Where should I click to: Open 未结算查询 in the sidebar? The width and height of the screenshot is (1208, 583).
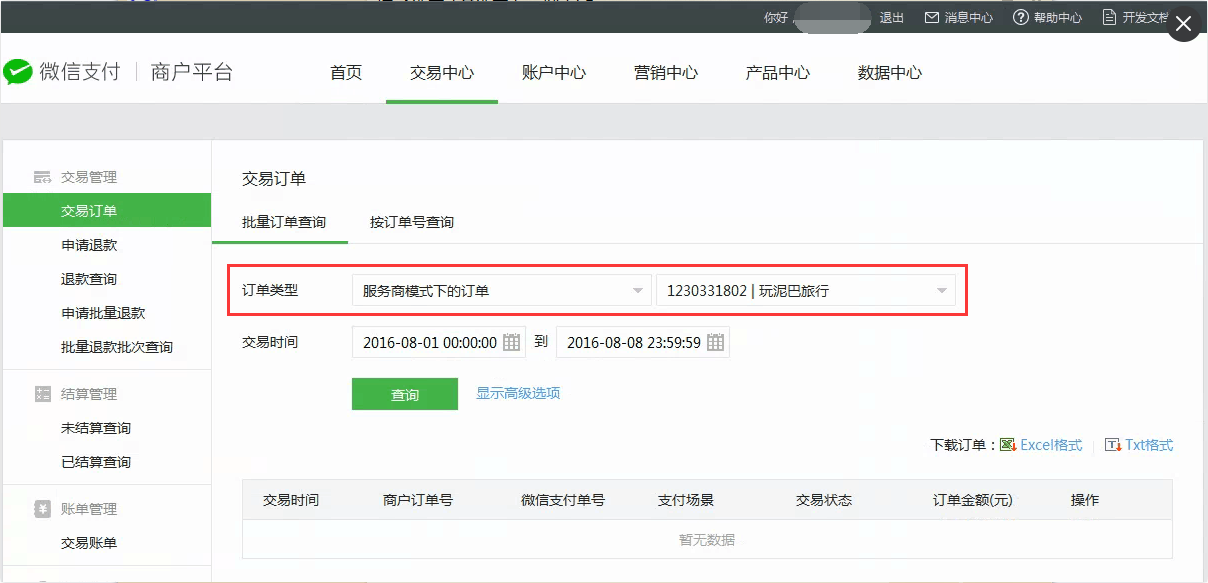(96, 428)
